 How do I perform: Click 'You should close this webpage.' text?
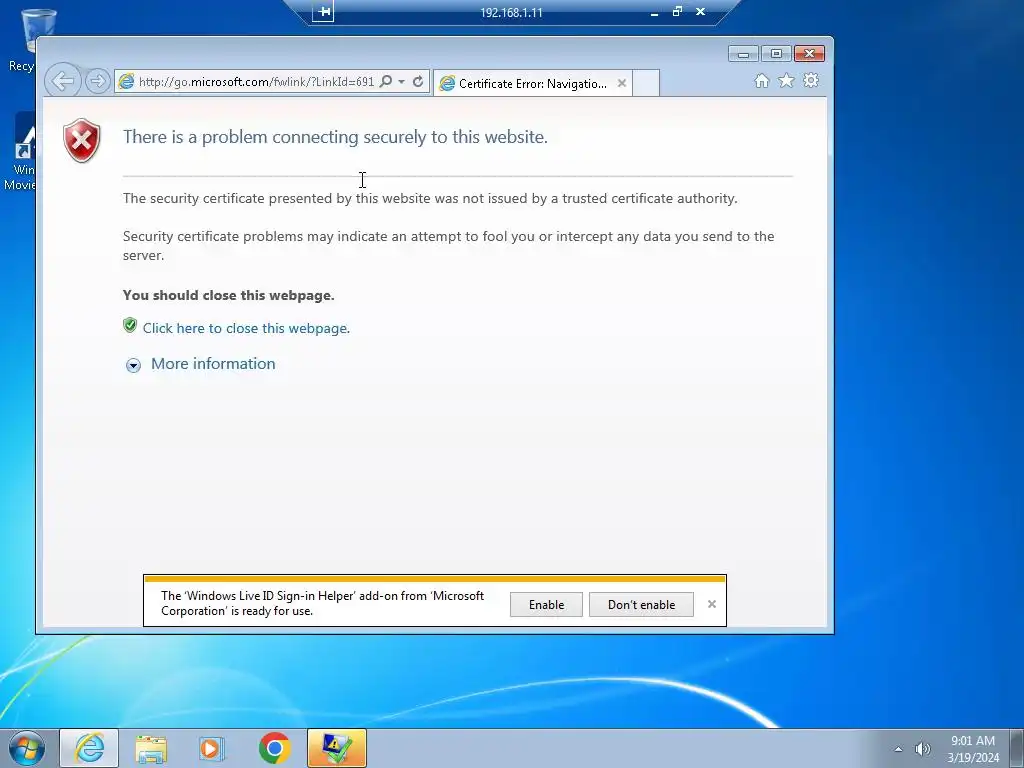[229, 295]
